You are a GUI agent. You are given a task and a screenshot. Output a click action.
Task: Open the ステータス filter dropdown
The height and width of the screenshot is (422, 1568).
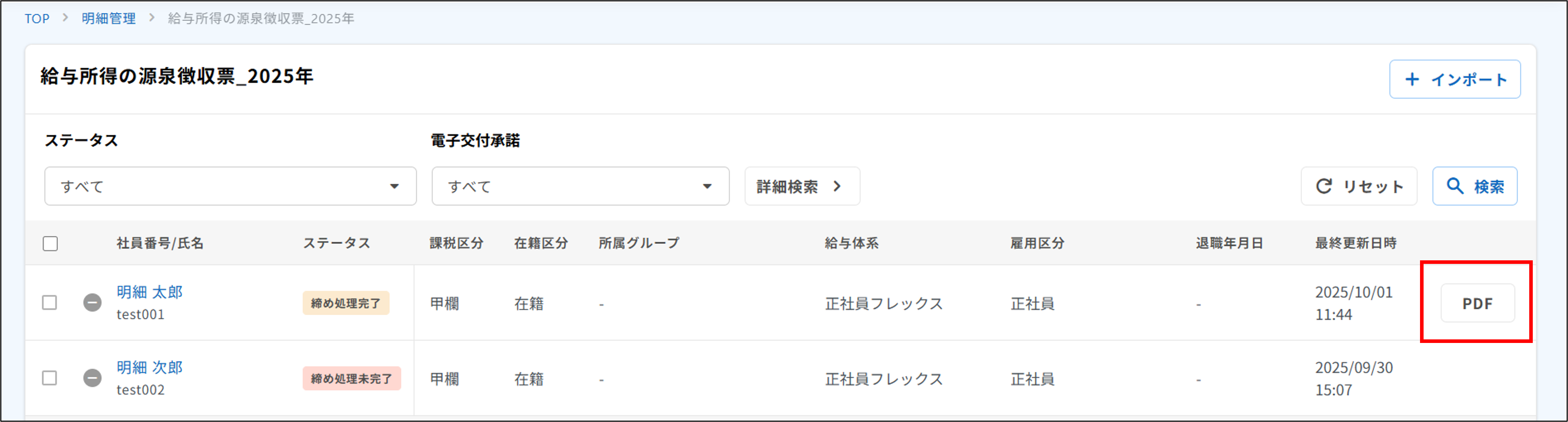pyautogui.click(x=230, y=186)
